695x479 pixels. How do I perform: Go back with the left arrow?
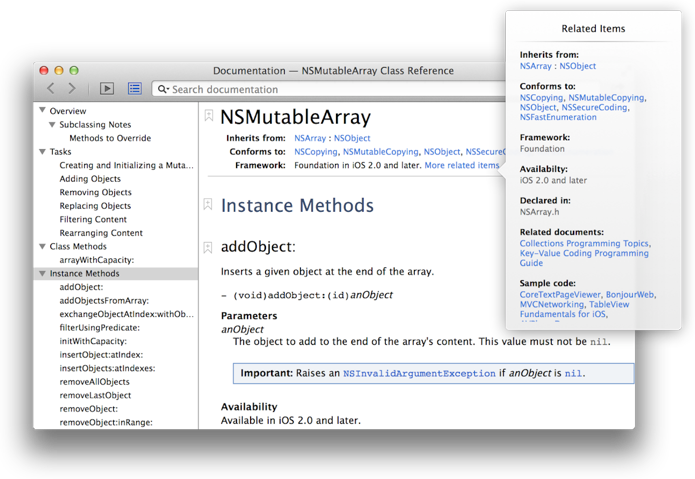[x=51, y=88]
